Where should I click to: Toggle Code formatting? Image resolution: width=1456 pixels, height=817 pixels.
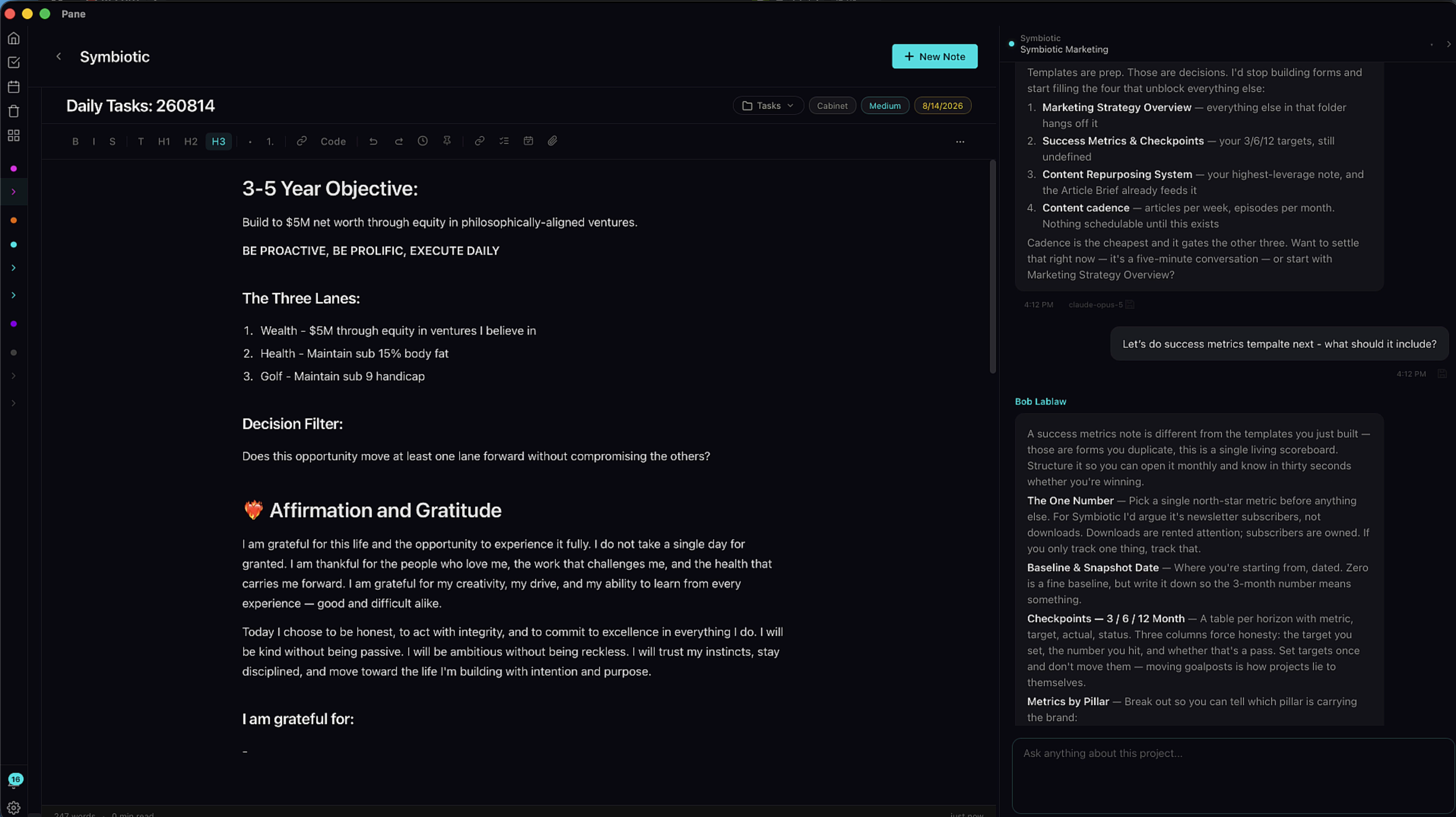(333, 141)
